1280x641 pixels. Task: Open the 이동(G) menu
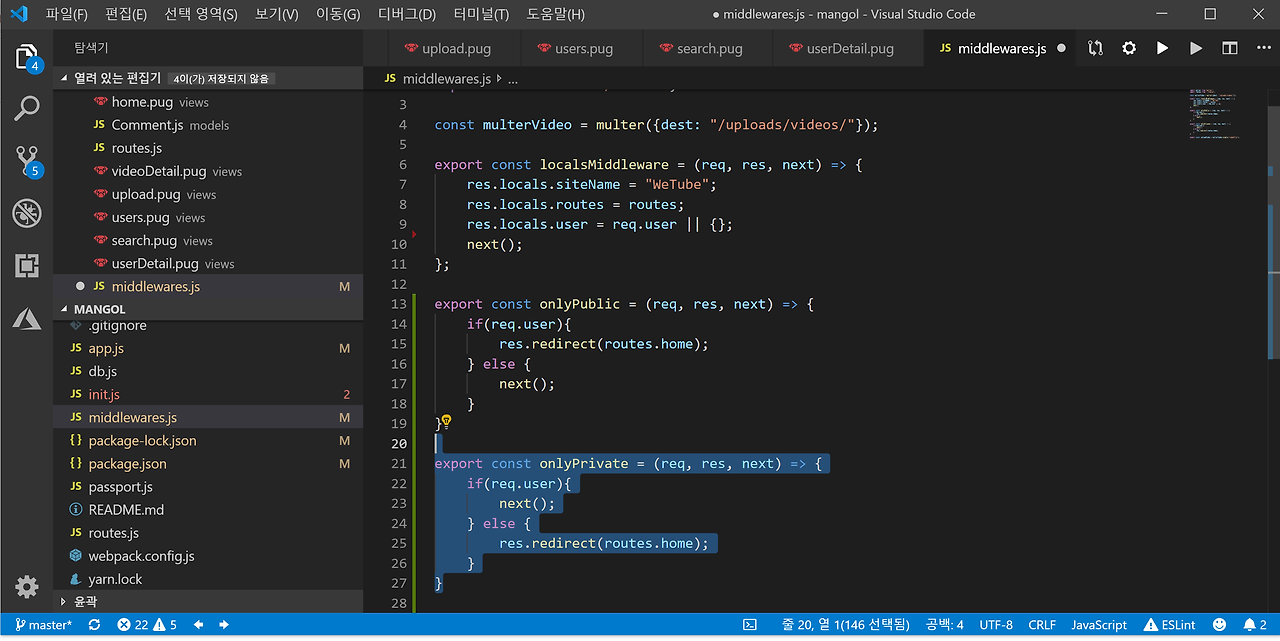pyautogui.click(x=338, y=14)
